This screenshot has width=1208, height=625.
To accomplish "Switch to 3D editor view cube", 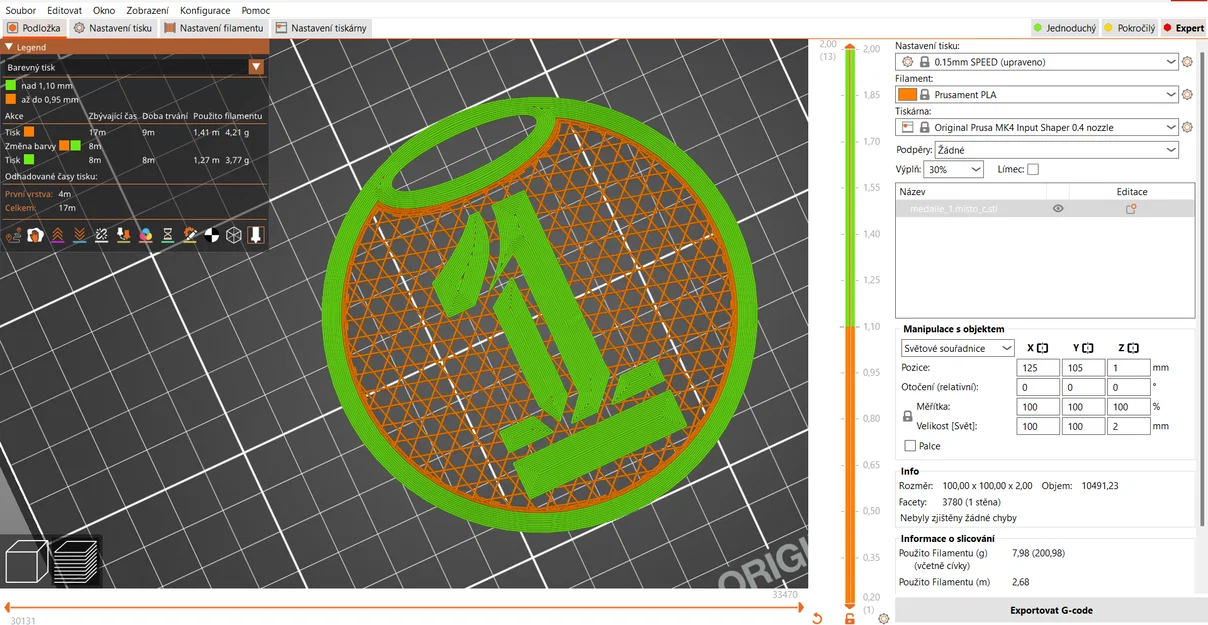I will click(x=27, y=562).
